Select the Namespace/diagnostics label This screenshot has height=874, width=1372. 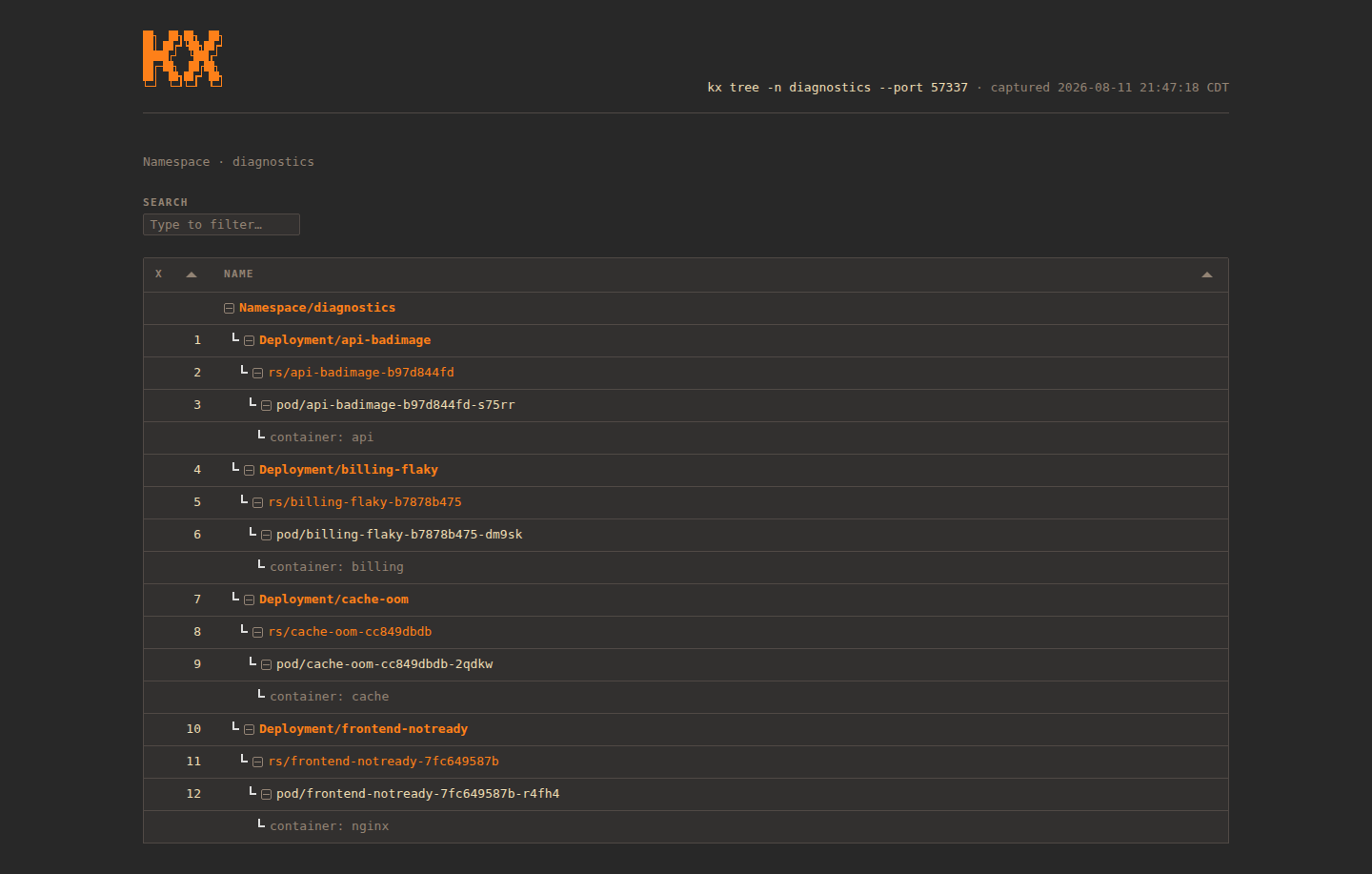[x=317, y=308]
